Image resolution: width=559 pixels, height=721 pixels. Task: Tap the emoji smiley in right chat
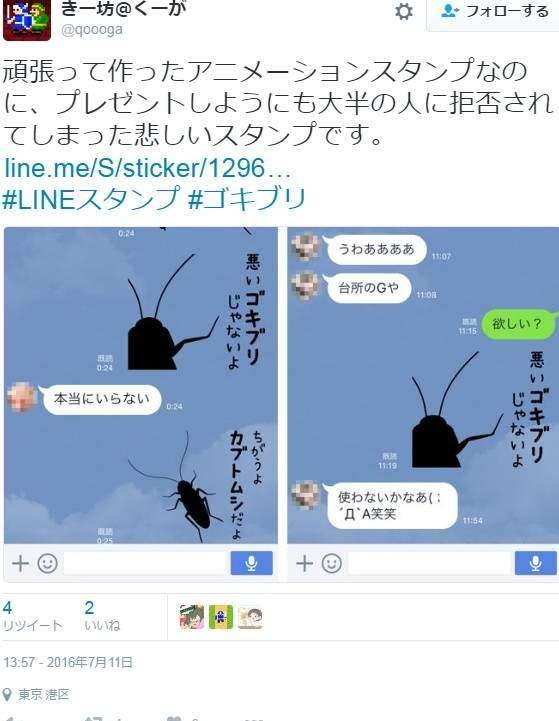coord(331,563)
